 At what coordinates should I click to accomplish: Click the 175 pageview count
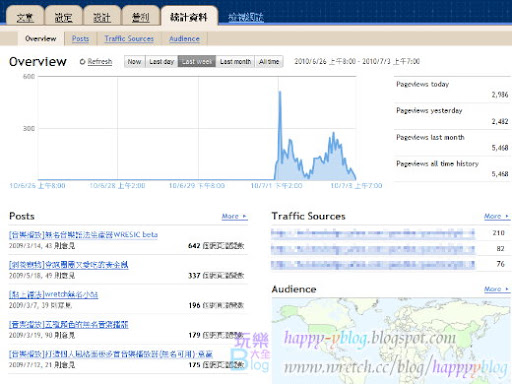coord(194,365)
